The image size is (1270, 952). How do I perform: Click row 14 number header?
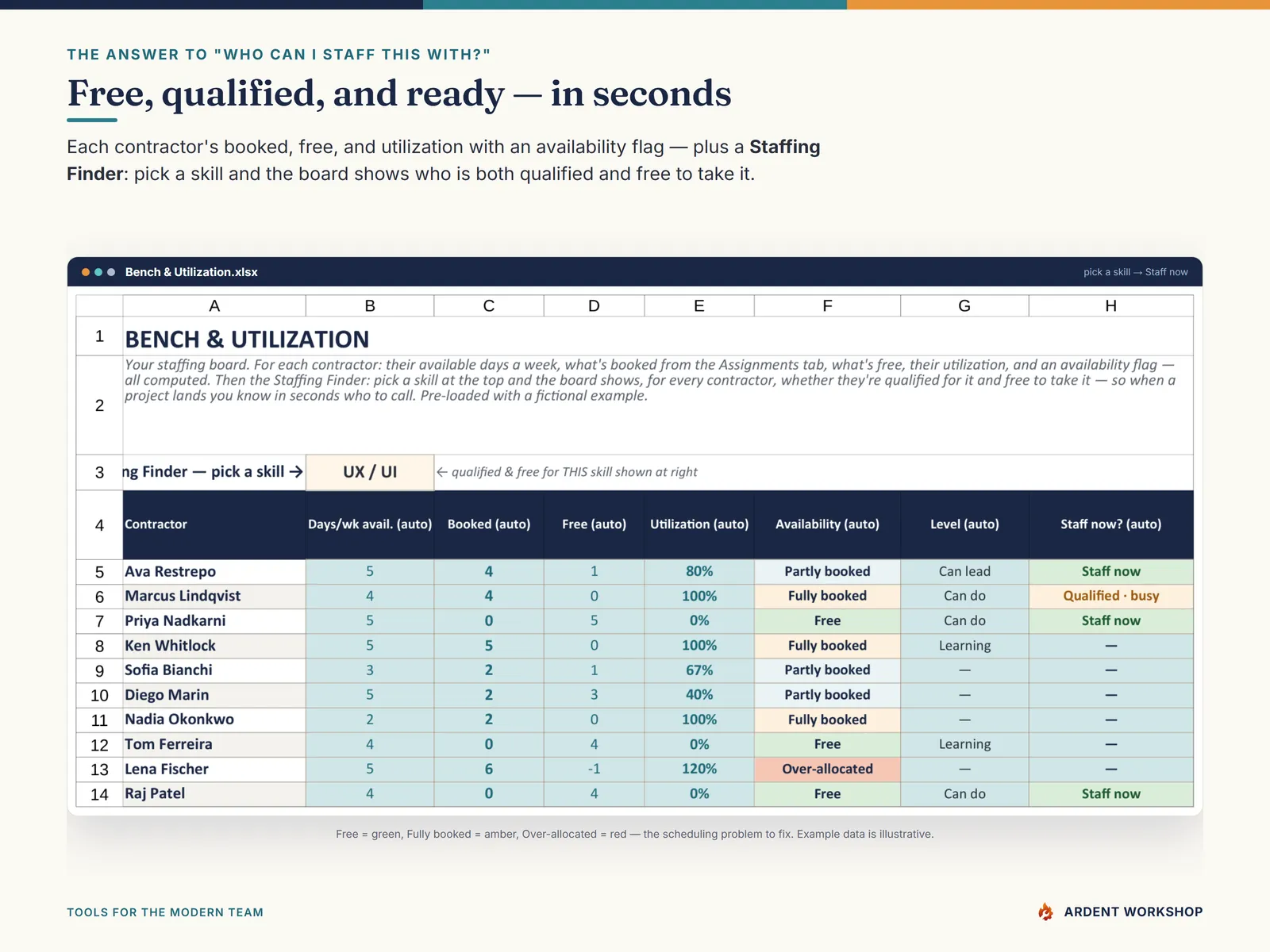coord(99,794)
